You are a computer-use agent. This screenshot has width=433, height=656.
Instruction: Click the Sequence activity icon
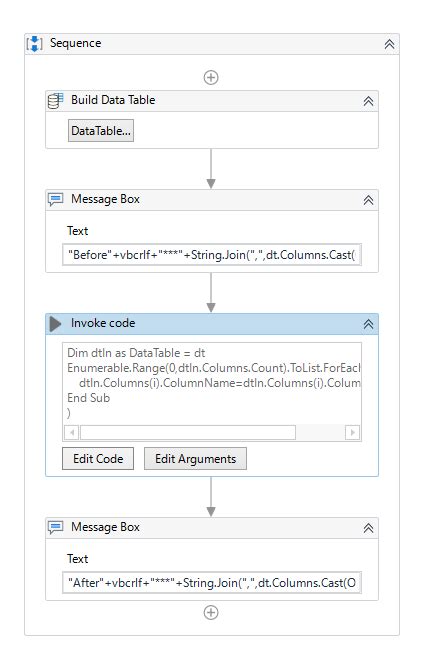[x=34, y=44]
